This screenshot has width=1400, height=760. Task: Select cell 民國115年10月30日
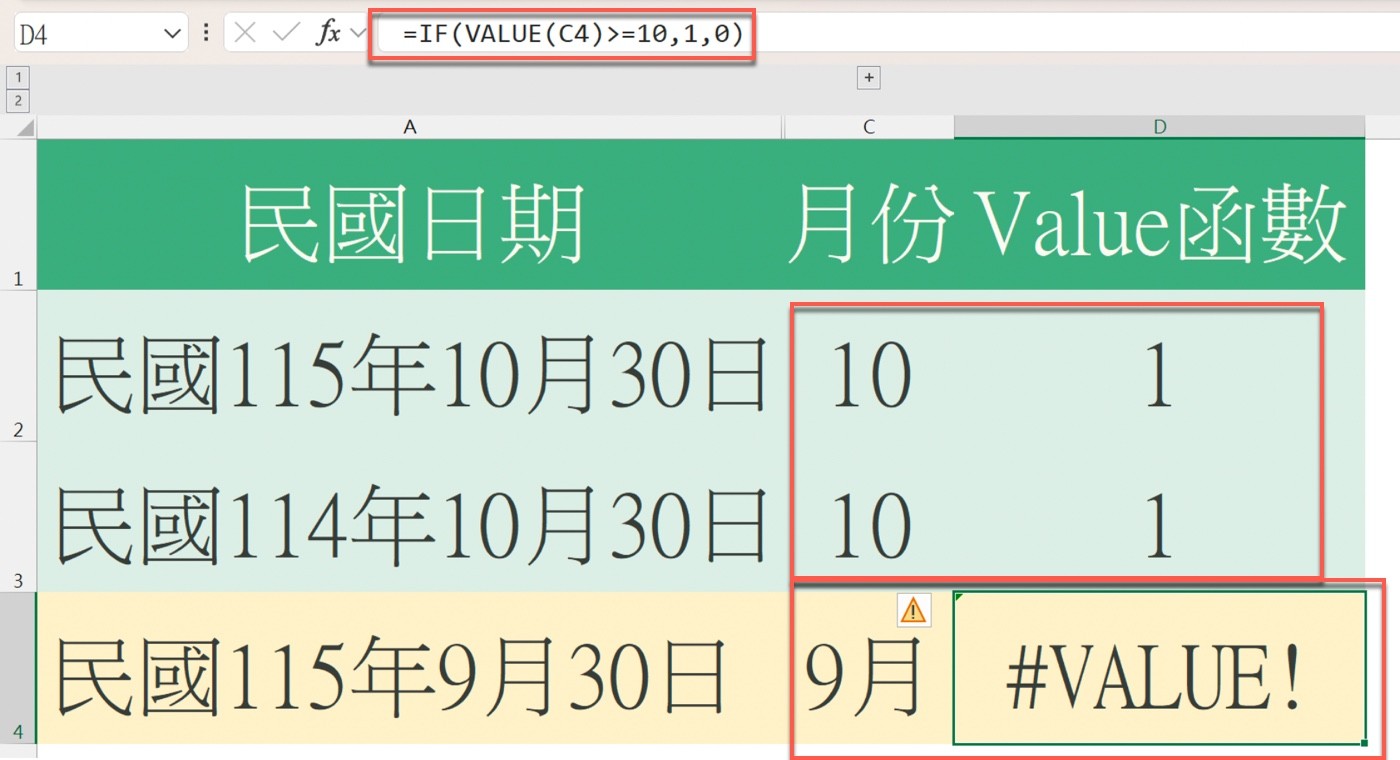click(x=409, y=366)
